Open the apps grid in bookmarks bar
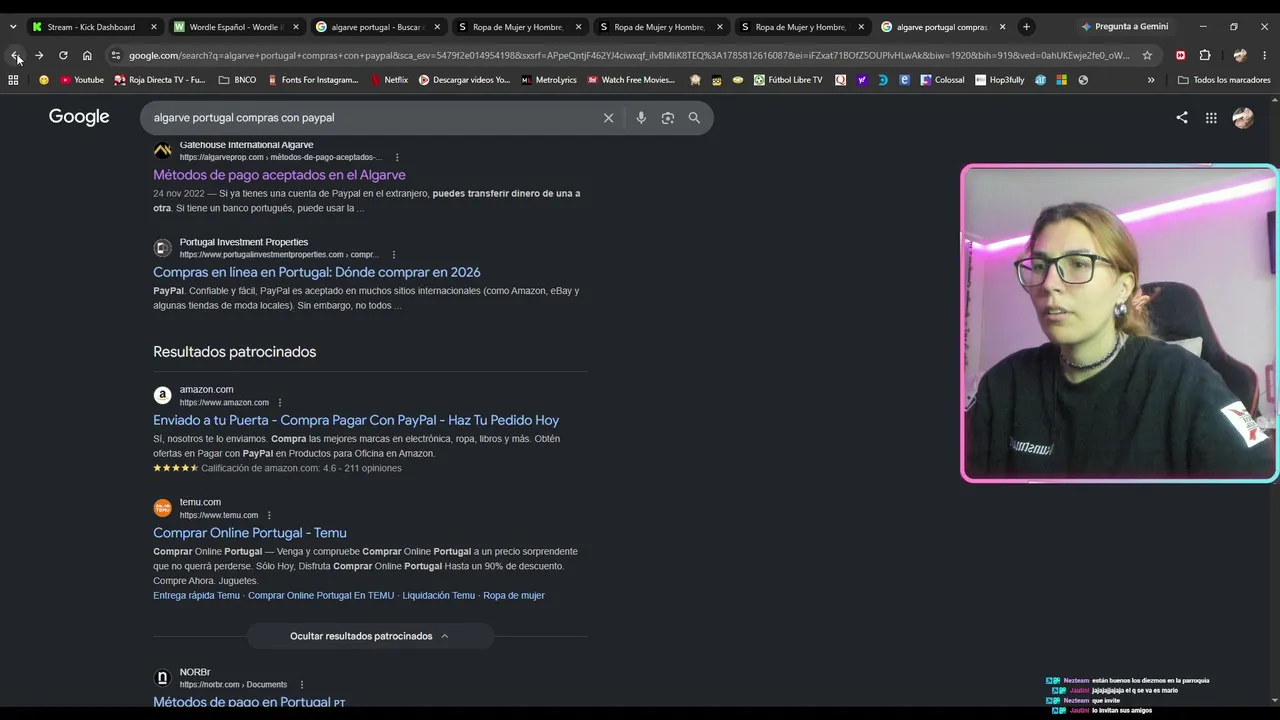The image size is (1280, 720). 13,80
